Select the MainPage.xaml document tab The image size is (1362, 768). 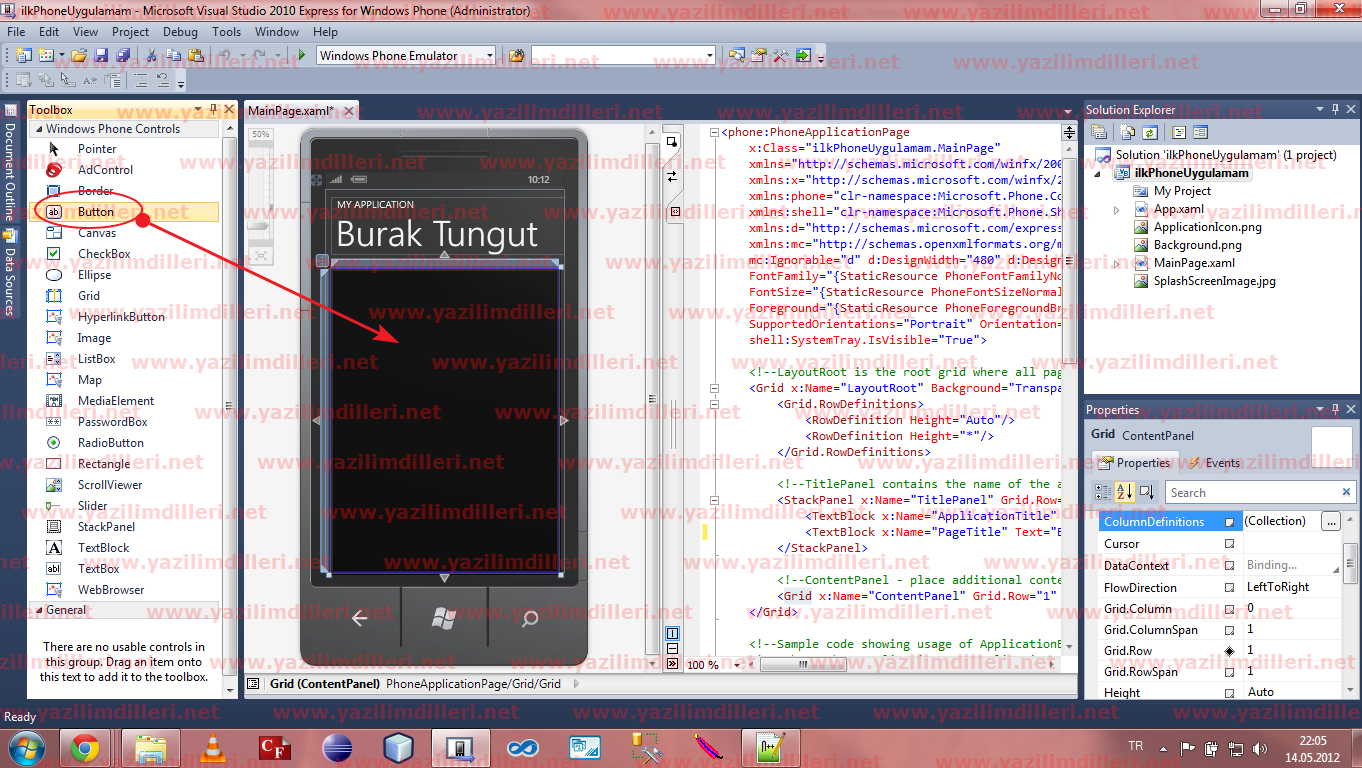(291, 110)
